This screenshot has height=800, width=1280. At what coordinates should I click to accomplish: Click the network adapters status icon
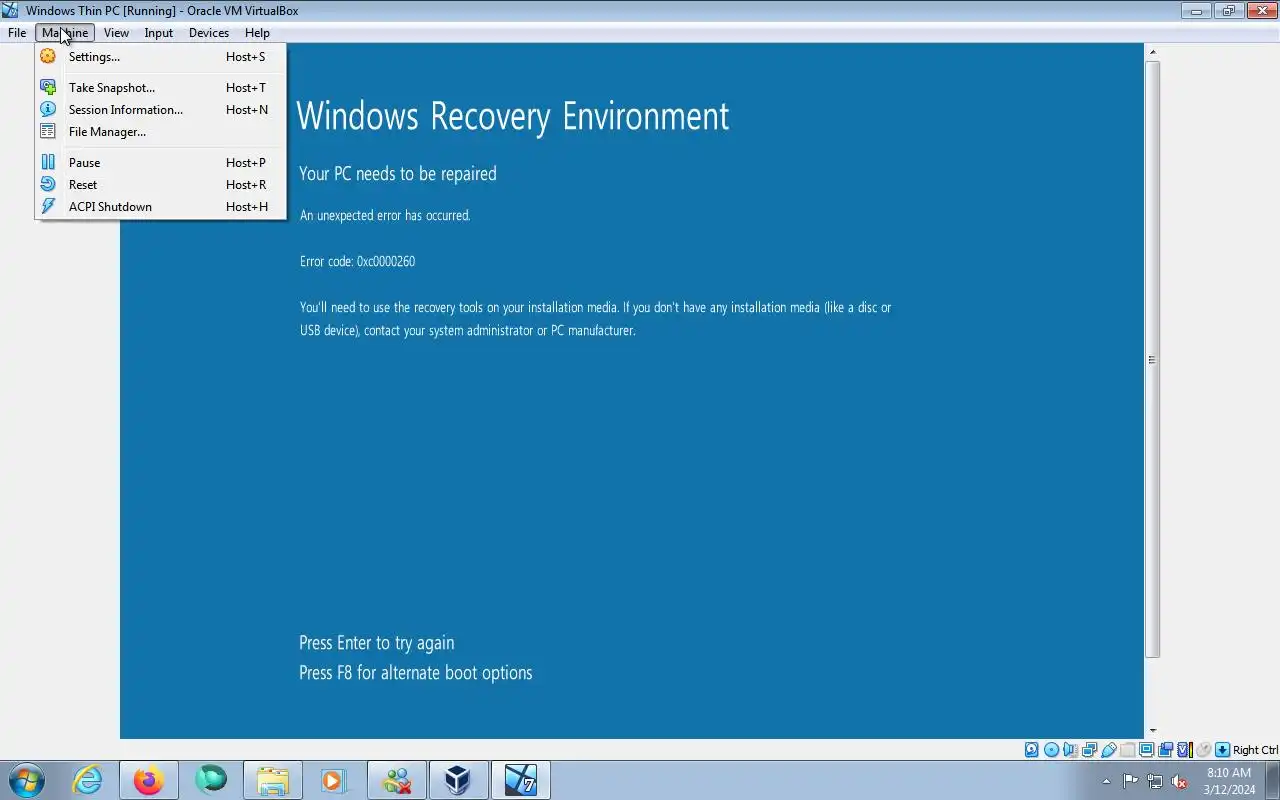click(1089, 750)
